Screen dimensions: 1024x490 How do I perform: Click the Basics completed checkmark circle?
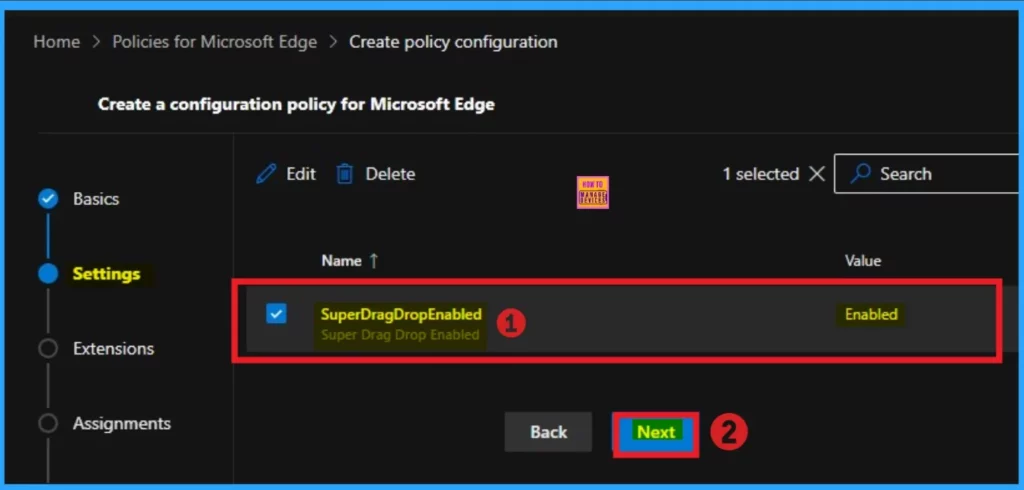[48, 199]
